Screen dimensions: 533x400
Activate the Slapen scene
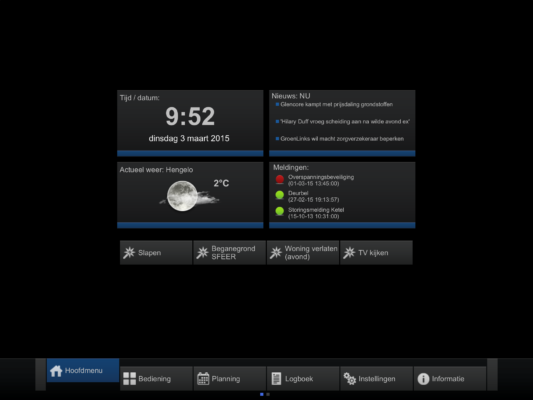(x=156, y=253)
